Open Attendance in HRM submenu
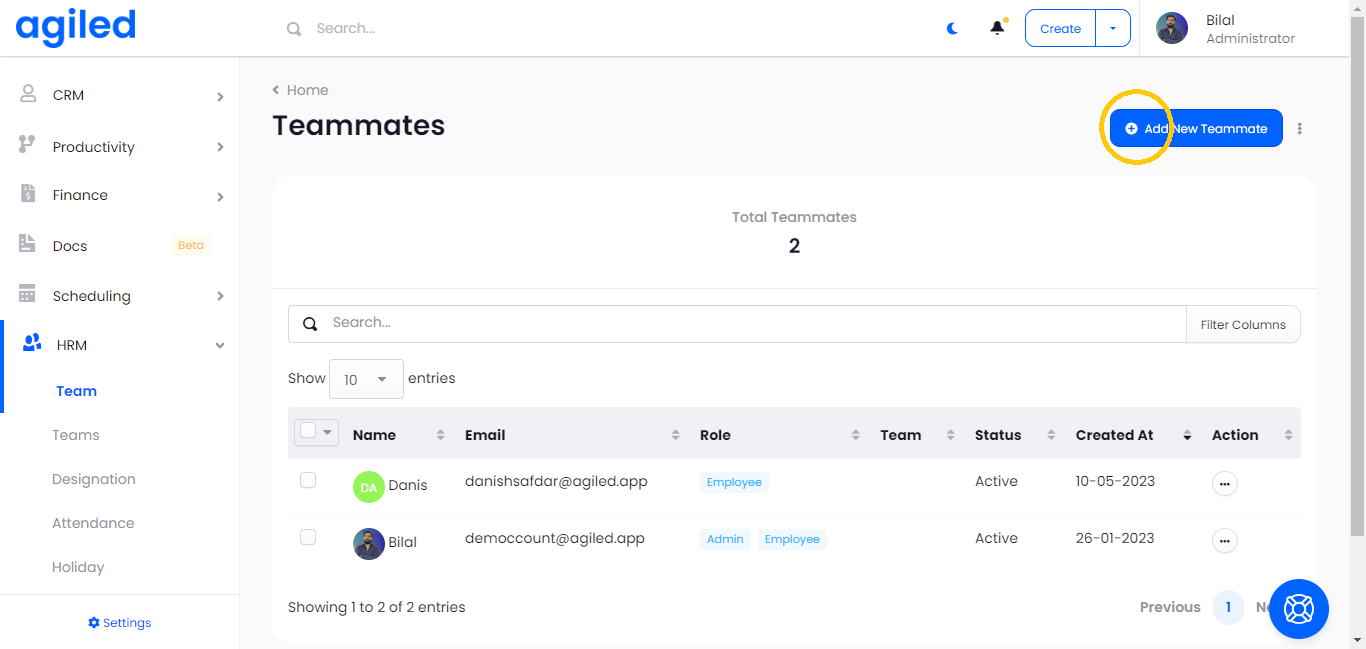The width and height of the screenshot is (1366, 649). tap(93, 523)
